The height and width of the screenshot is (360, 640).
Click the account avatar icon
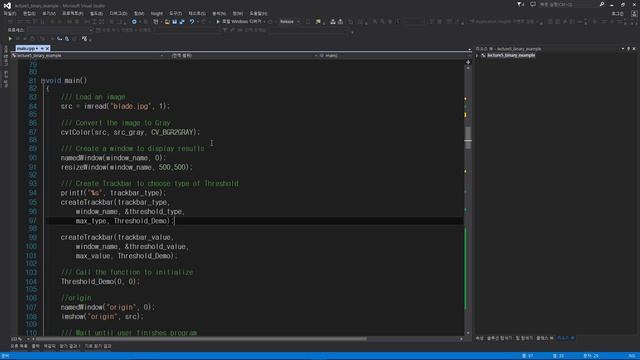point(634,13)
